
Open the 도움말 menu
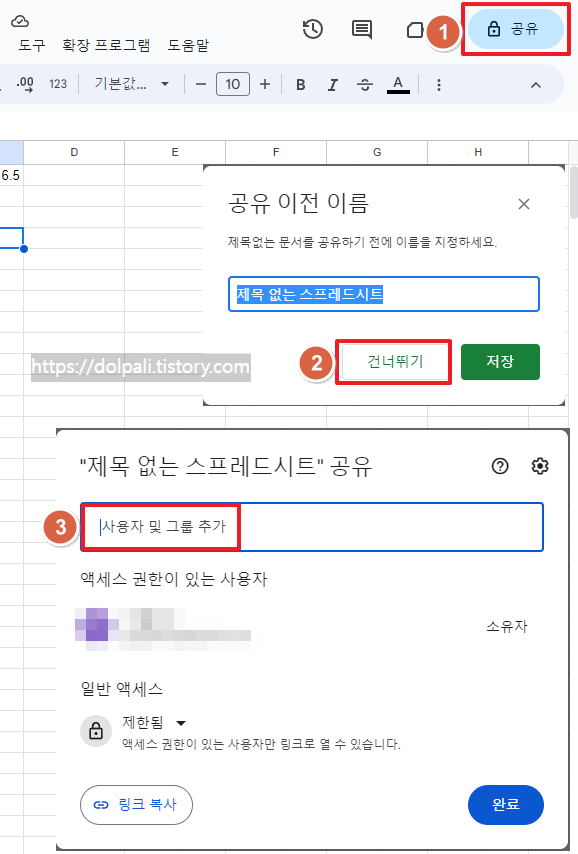pos(189,45)
